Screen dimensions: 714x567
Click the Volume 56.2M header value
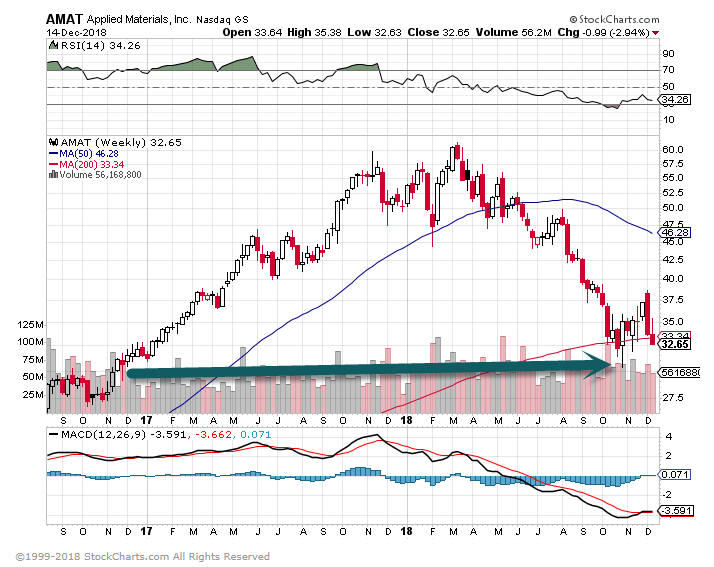coord(514,32)
